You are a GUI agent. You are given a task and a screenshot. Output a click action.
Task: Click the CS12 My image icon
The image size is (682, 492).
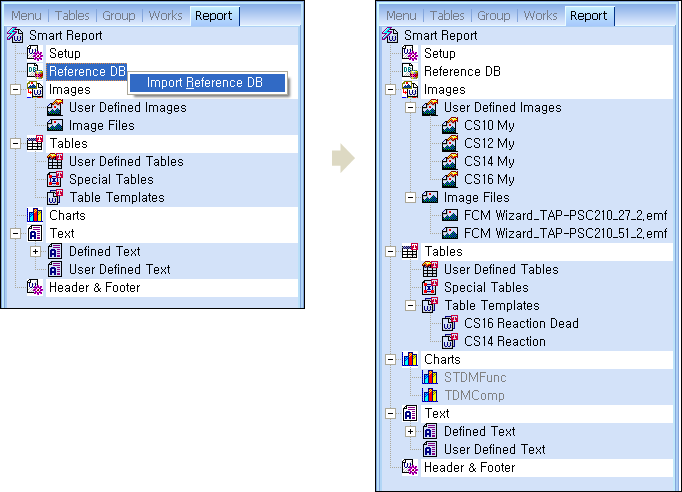pos(449,144)
